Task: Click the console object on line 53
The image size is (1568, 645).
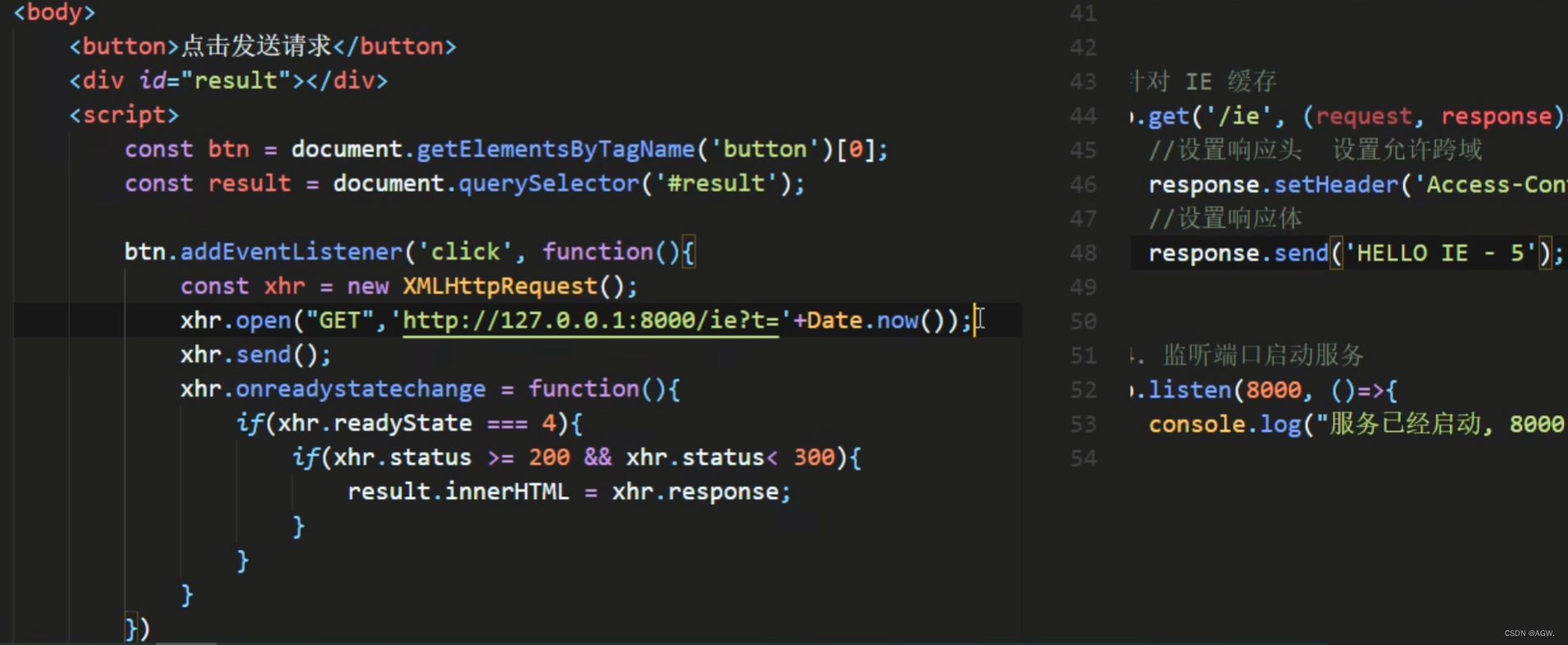Action: 1197,424
